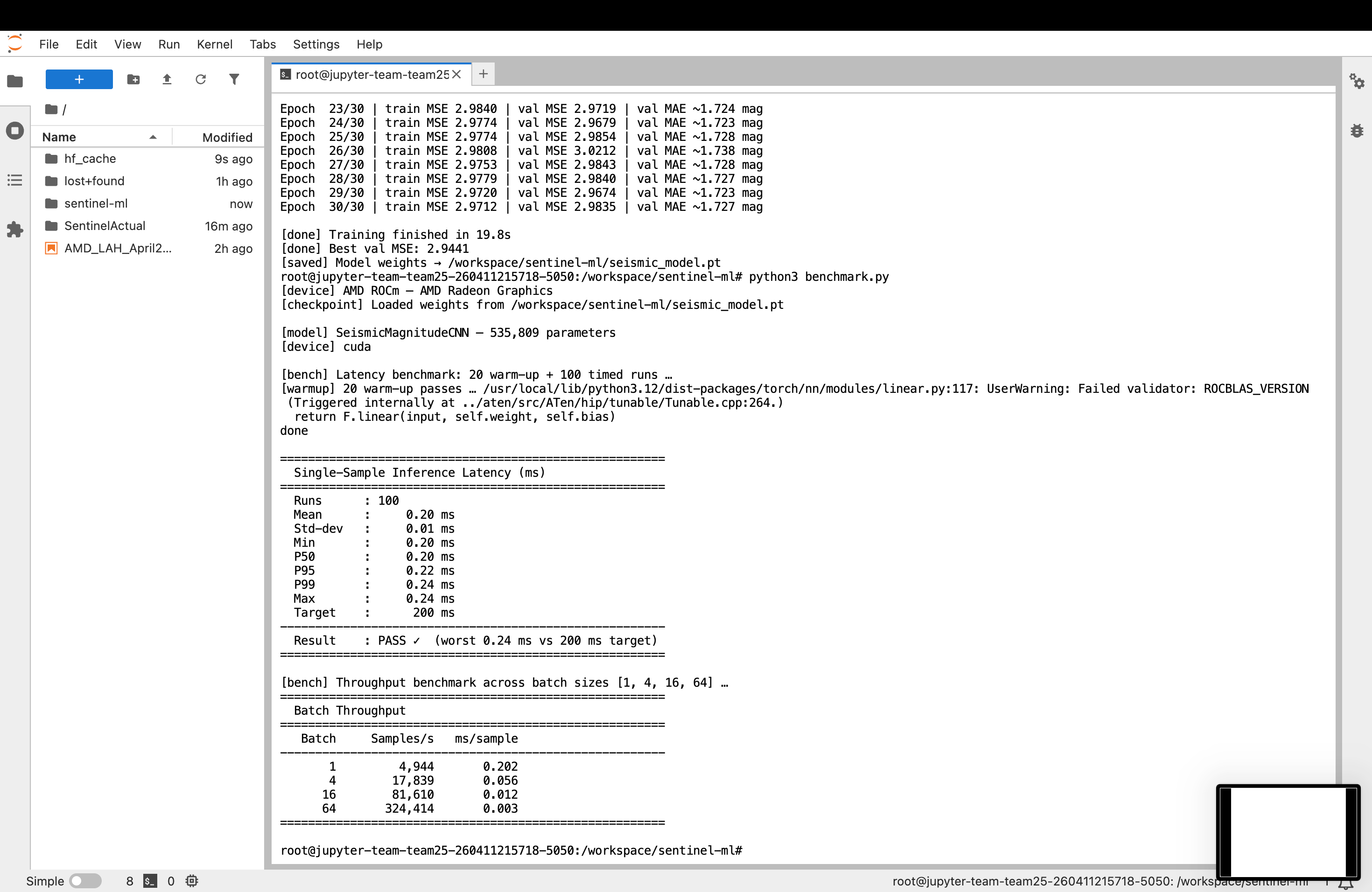Toggle Simple interface mode switch
This screenshot has width=1372, height=892.
tap(85, 880)
